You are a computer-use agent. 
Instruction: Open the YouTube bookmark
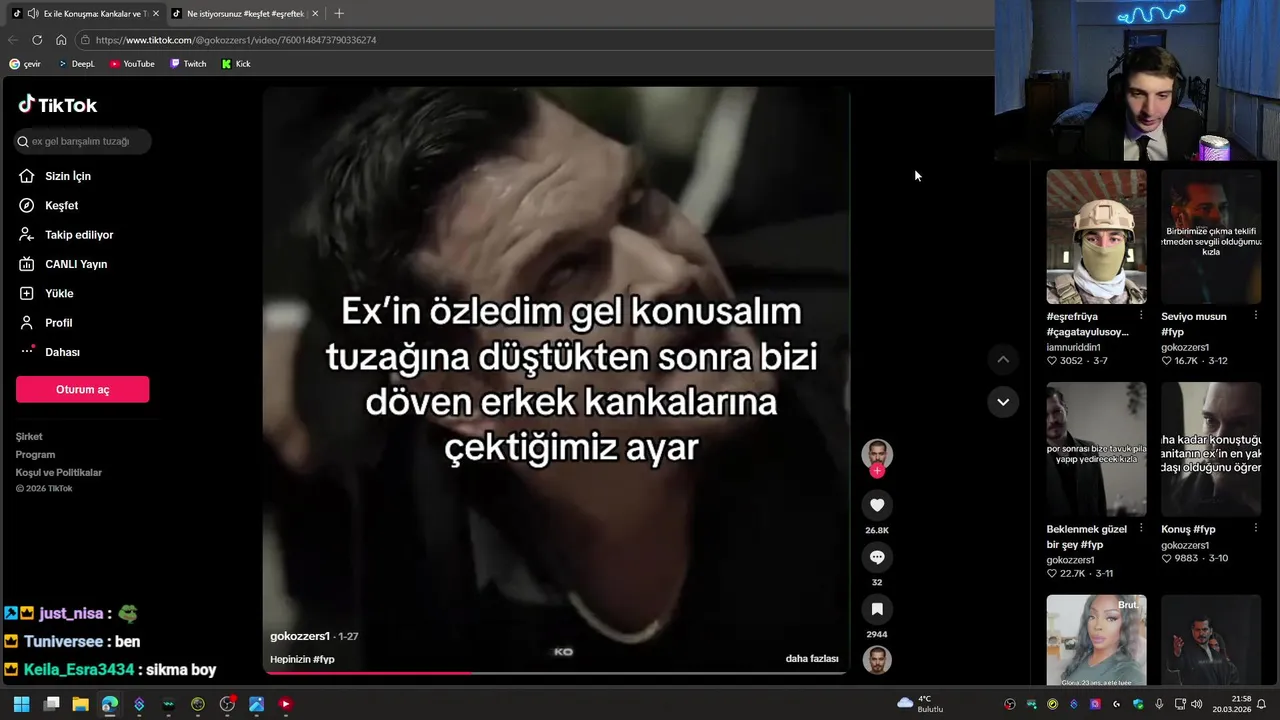pos(132,64)
